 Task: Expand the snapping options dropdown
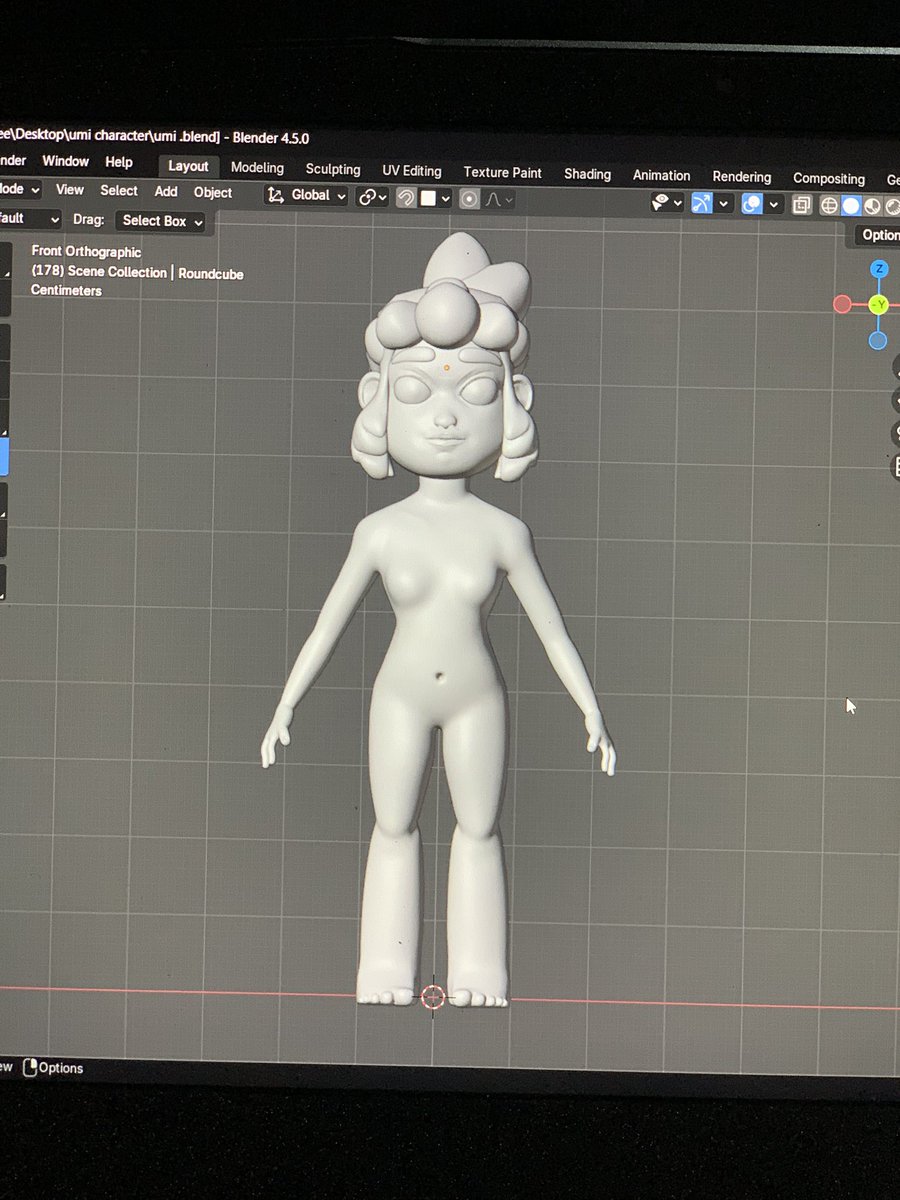coord(444,198)
